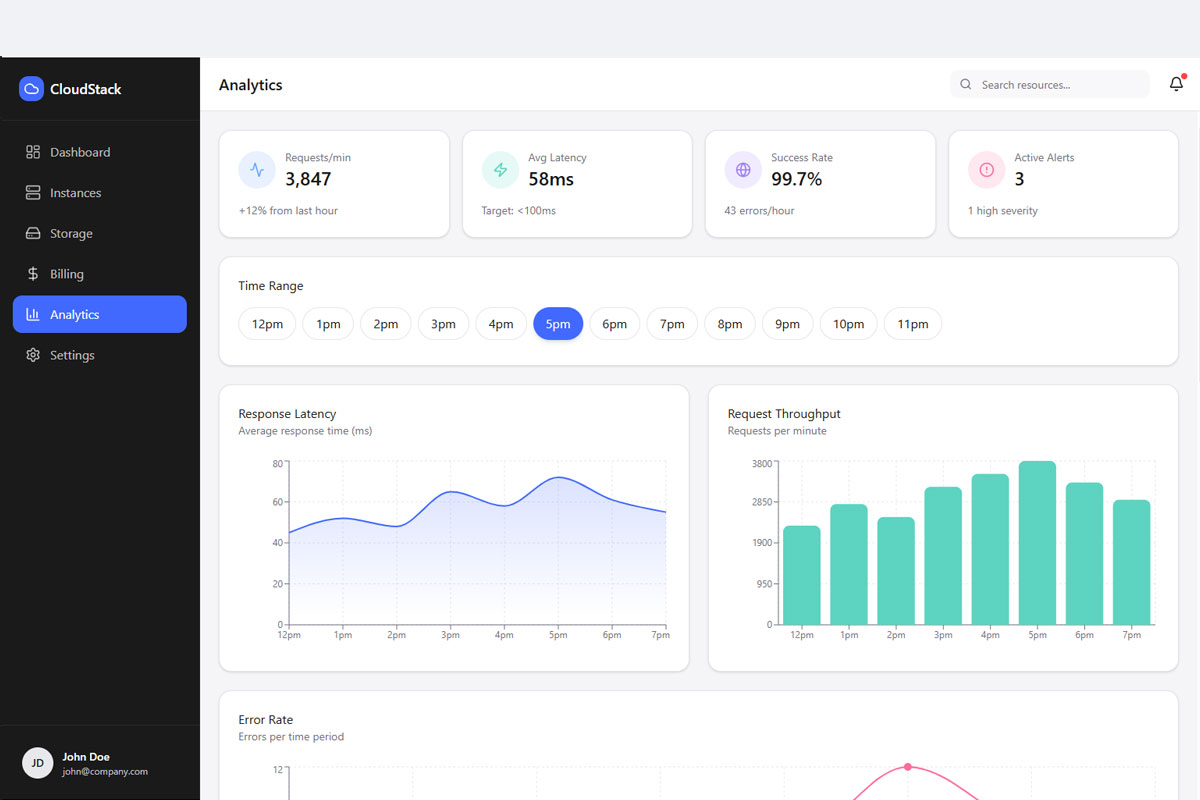Click the CloudStack cloud logo icon
Image resolution: width=1200 pixels, height=800 pixels.
pyautogui.click(x=32, y=89)
